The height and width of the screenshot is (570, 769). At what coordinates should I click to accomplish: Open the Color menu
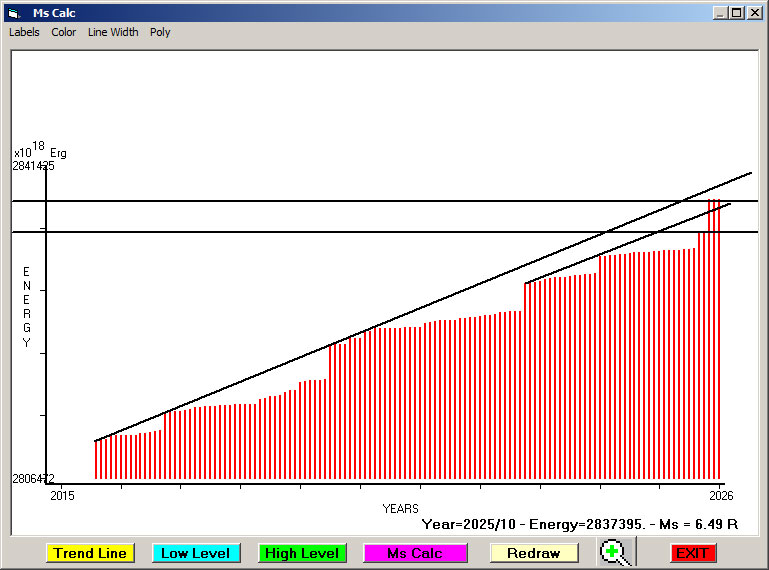point(64,32)
